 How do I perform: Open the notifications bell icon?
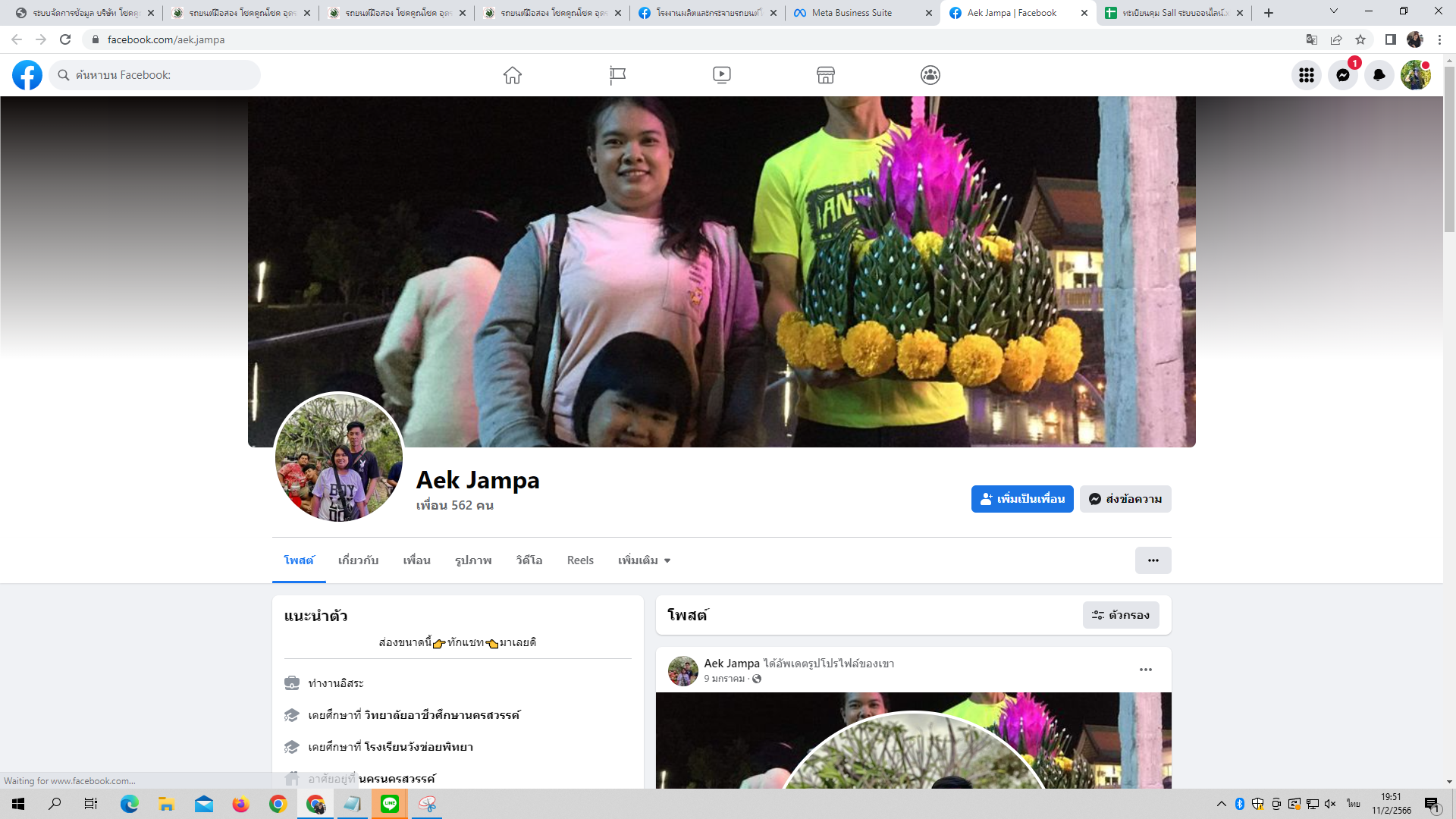1379,75
